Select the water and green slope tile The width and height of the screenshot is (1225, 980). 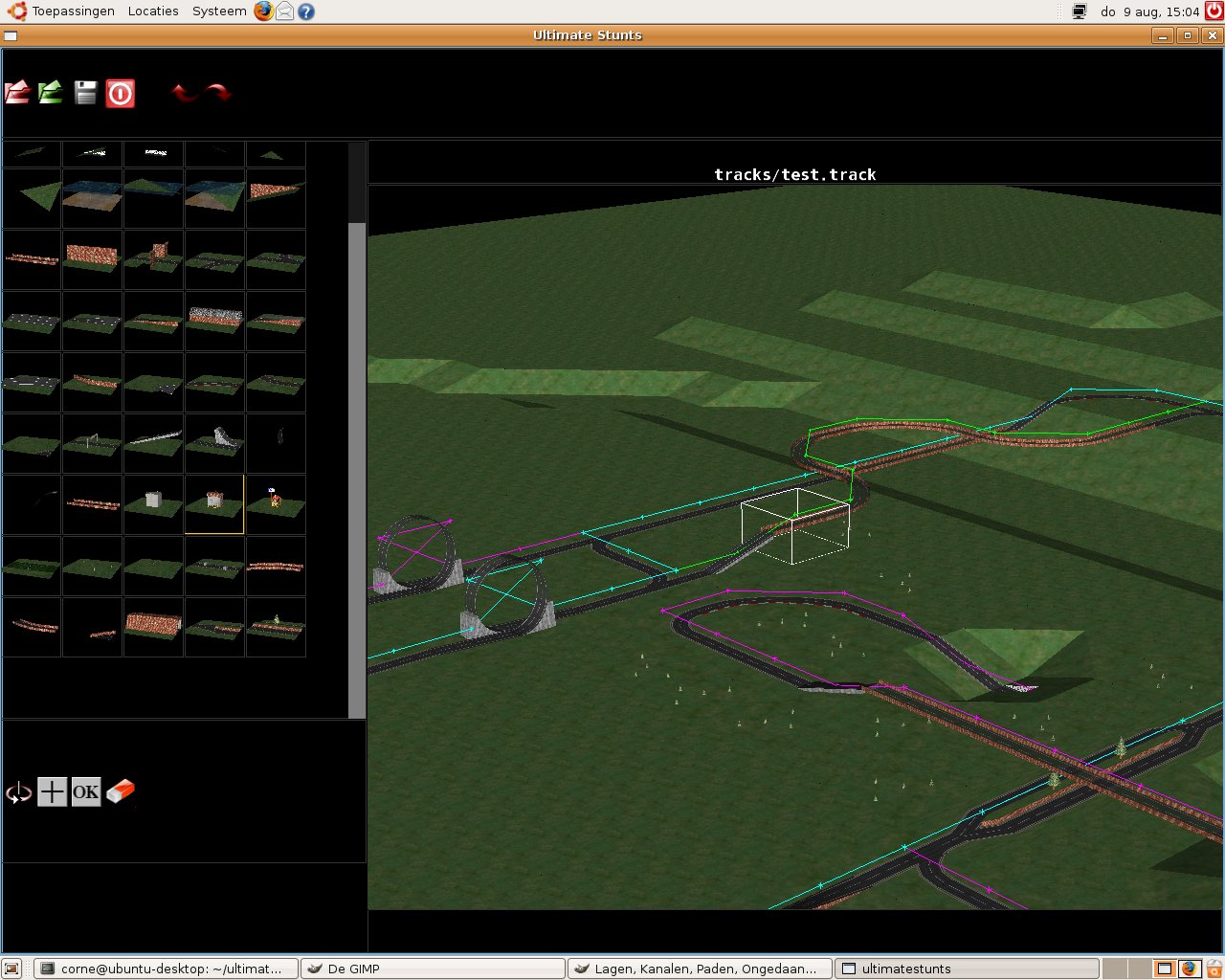click(x=153, y=198)
